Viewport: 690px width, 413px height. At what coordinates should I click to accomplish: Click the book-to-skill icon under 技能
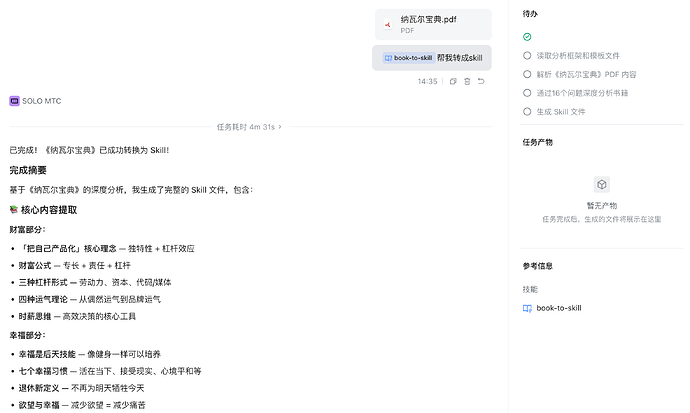coord(527,308)
